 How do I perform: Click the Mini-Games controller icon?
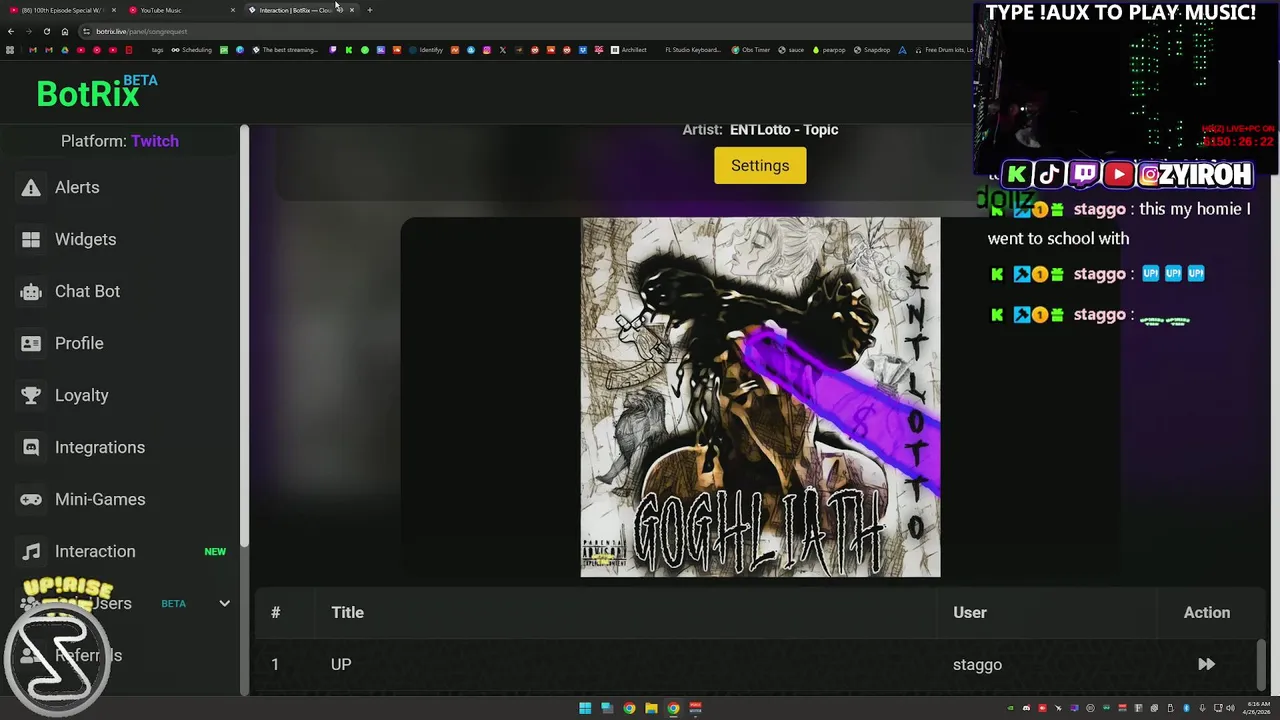click(31, 499)
